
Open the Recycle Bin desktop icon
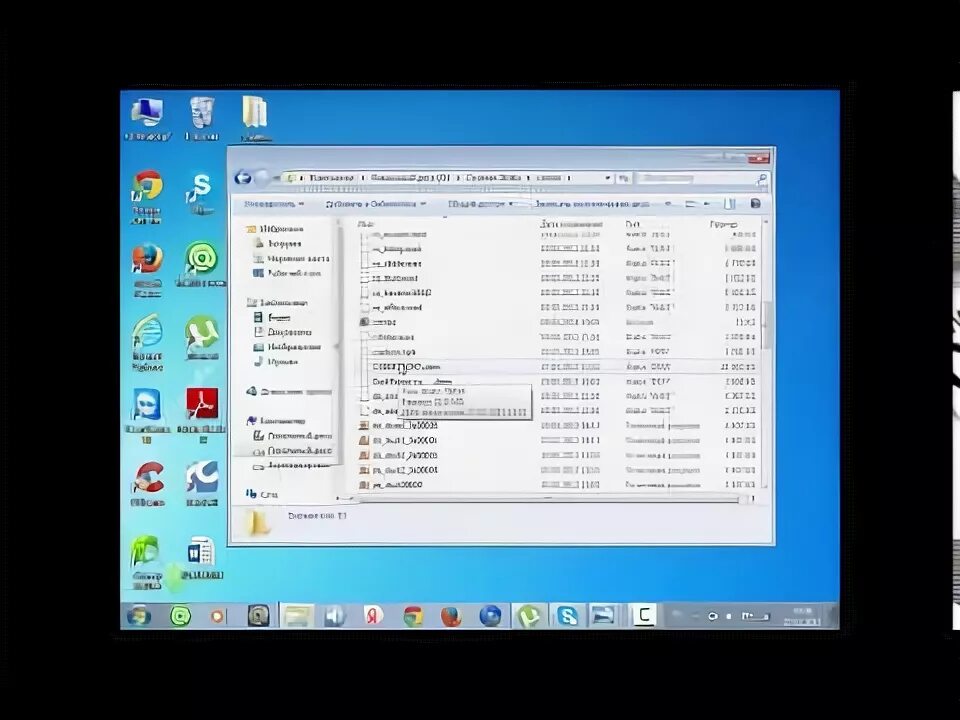[202, 118]
